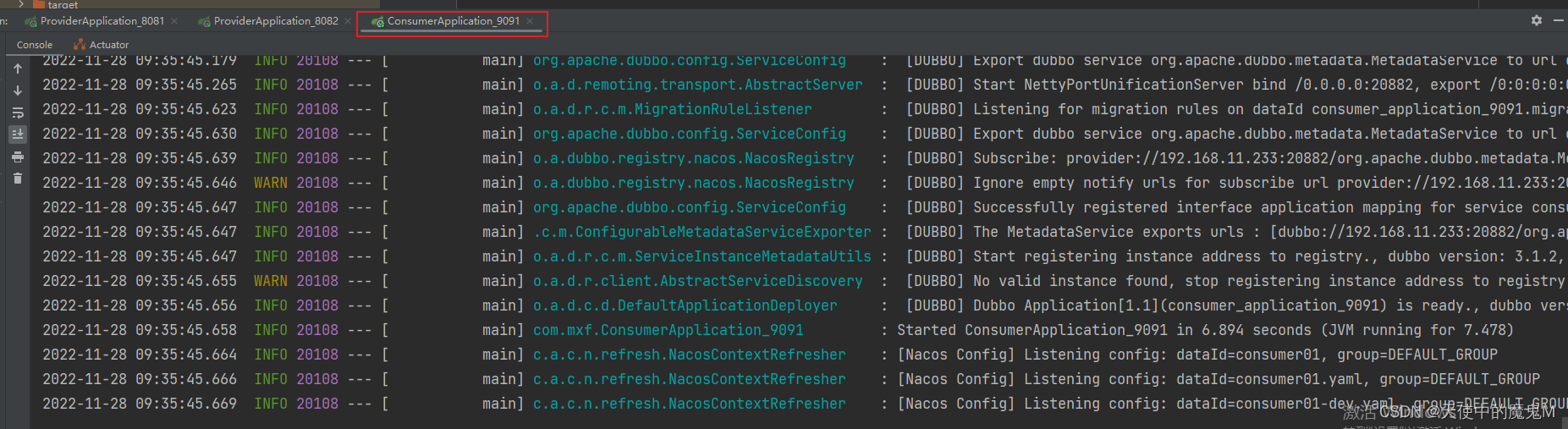This screenshot has height=429, width=1568.
Task: Click NacosContextRefresher in the 09:35:45.669 row
Action: click(x=690, y=404)
